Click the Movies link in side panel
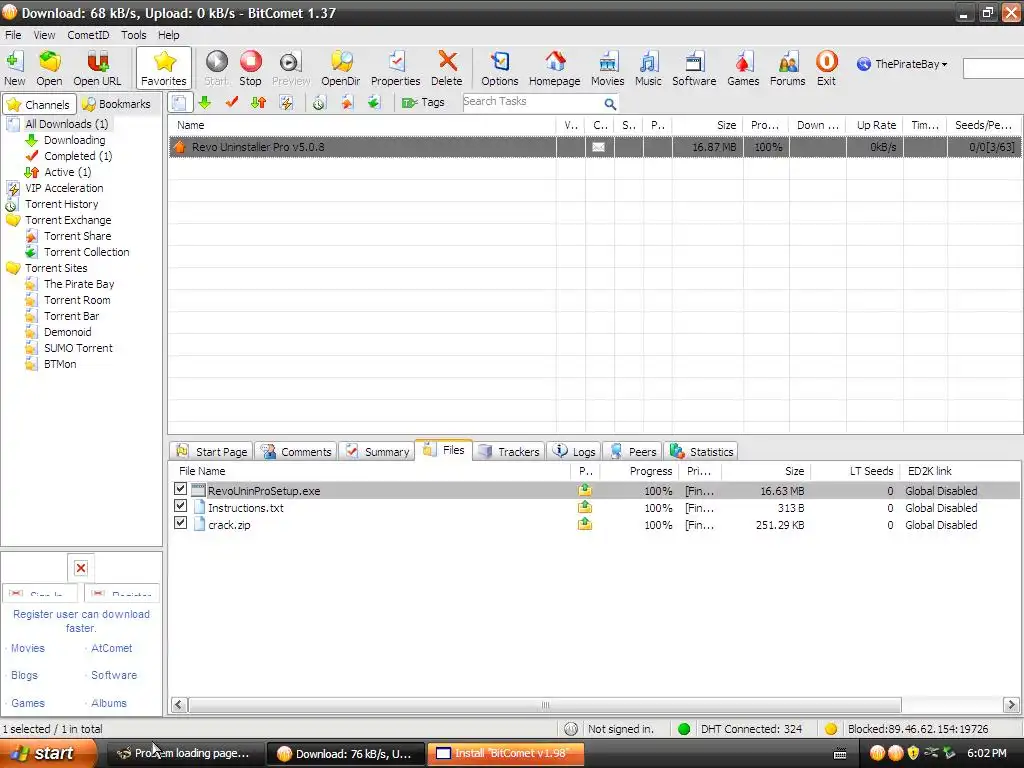 click(x=27, y=648)
